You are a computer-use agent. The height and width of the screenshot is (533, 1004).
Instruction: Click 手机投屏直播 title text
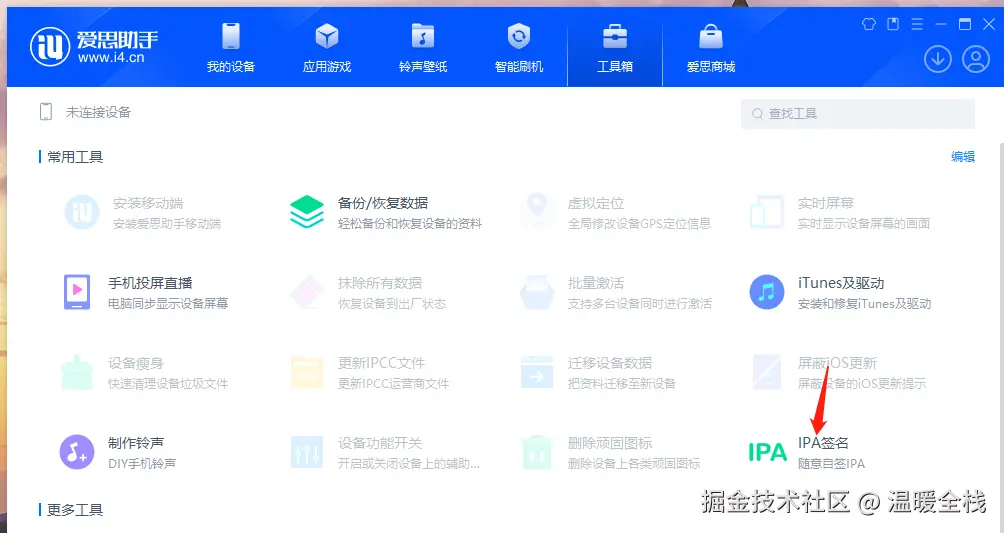pos(150,283)
